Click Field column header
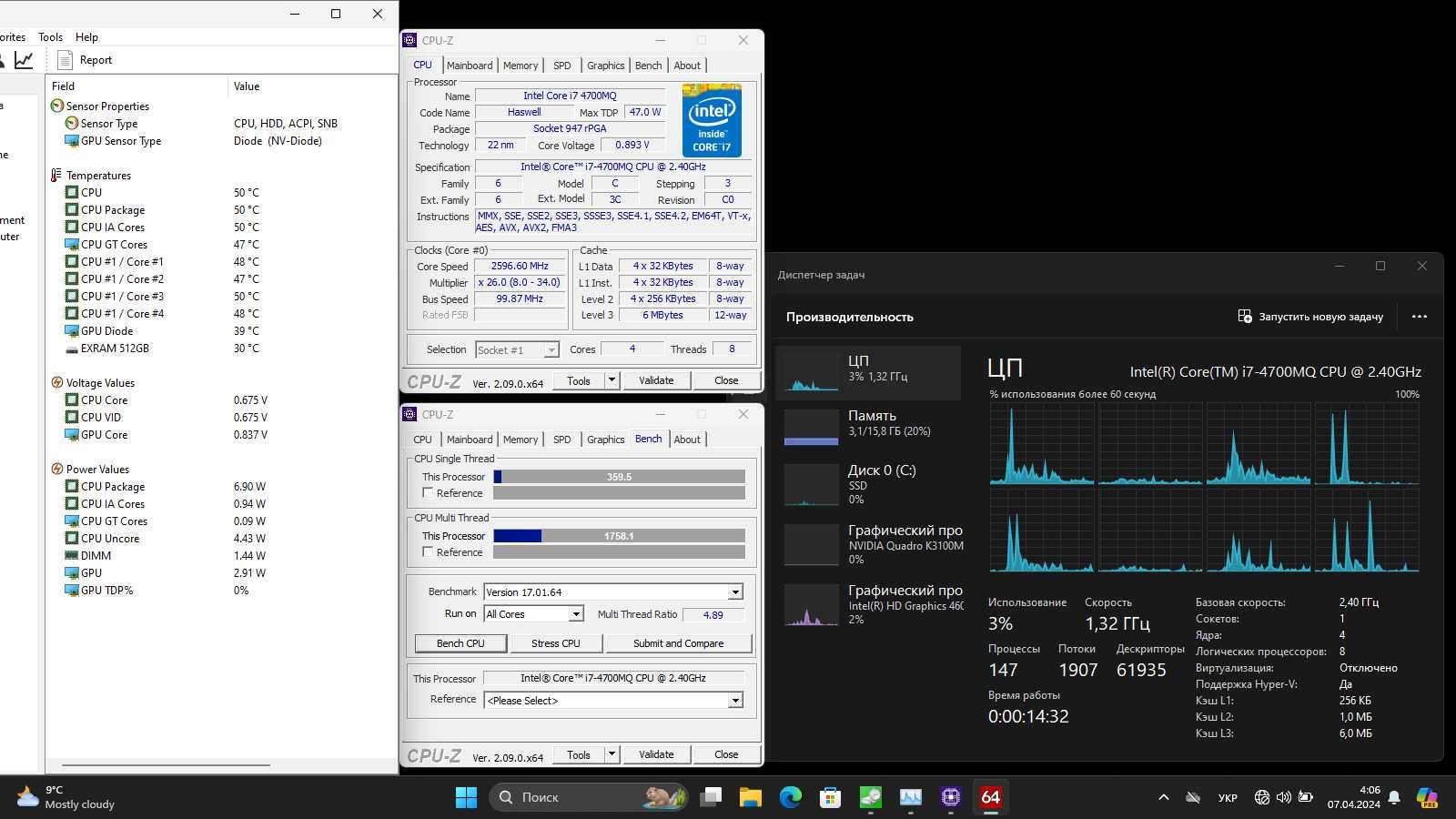 (x=136, y=86)
